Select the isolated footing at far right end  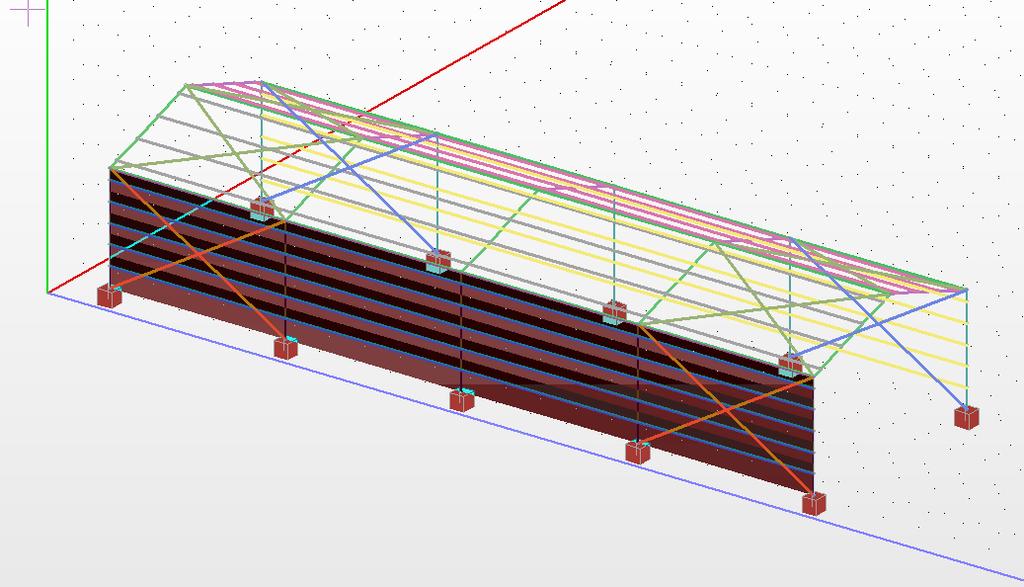coord(967,417)
